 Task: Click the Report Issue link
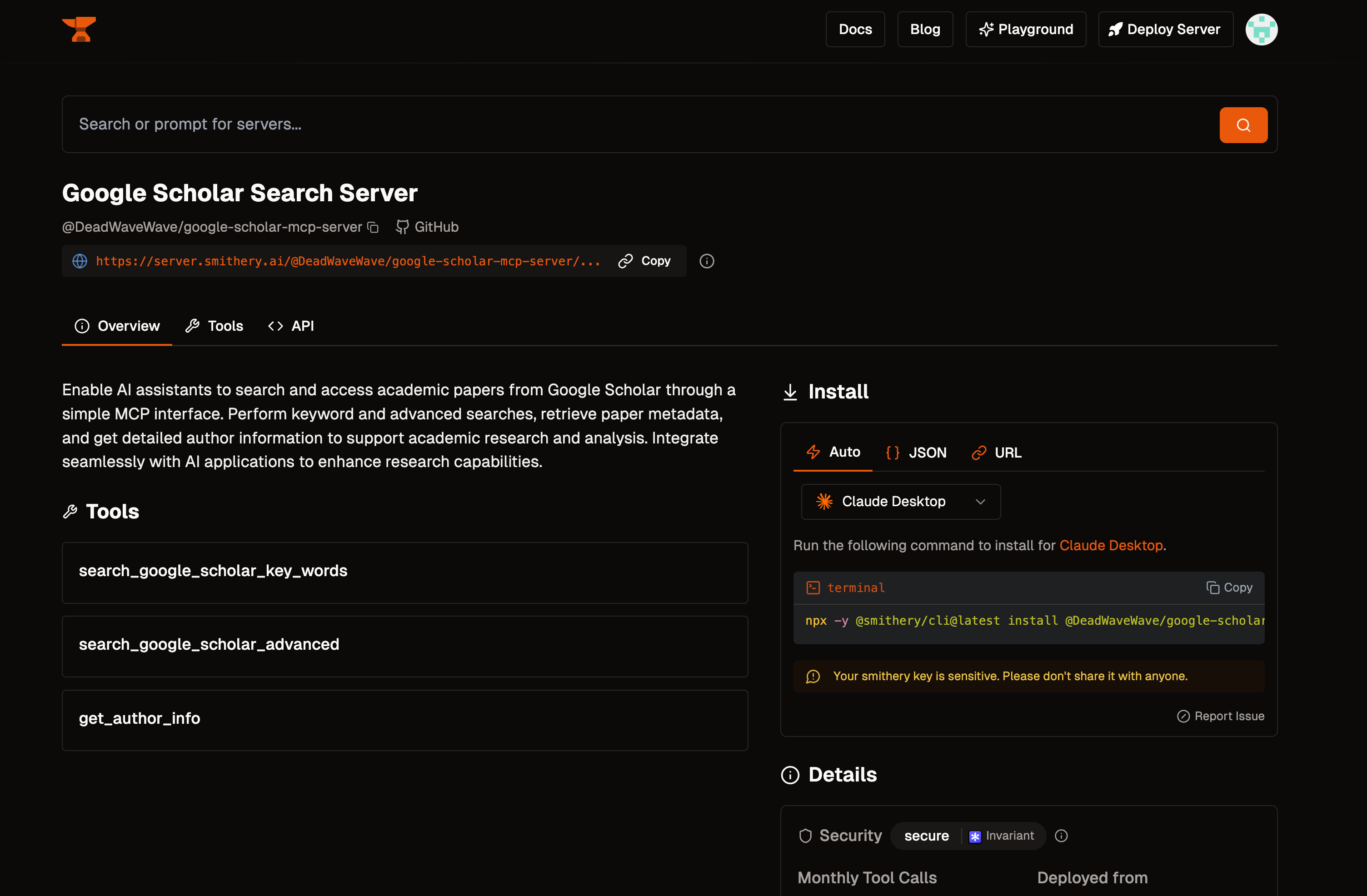pyautogui.click(x=1221, y=716)
